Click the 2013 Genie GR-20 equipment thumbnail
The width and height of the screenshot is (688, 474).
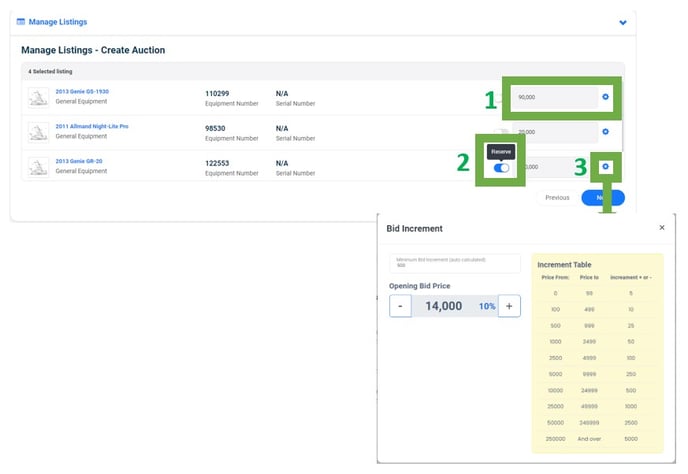click(39, 166)
